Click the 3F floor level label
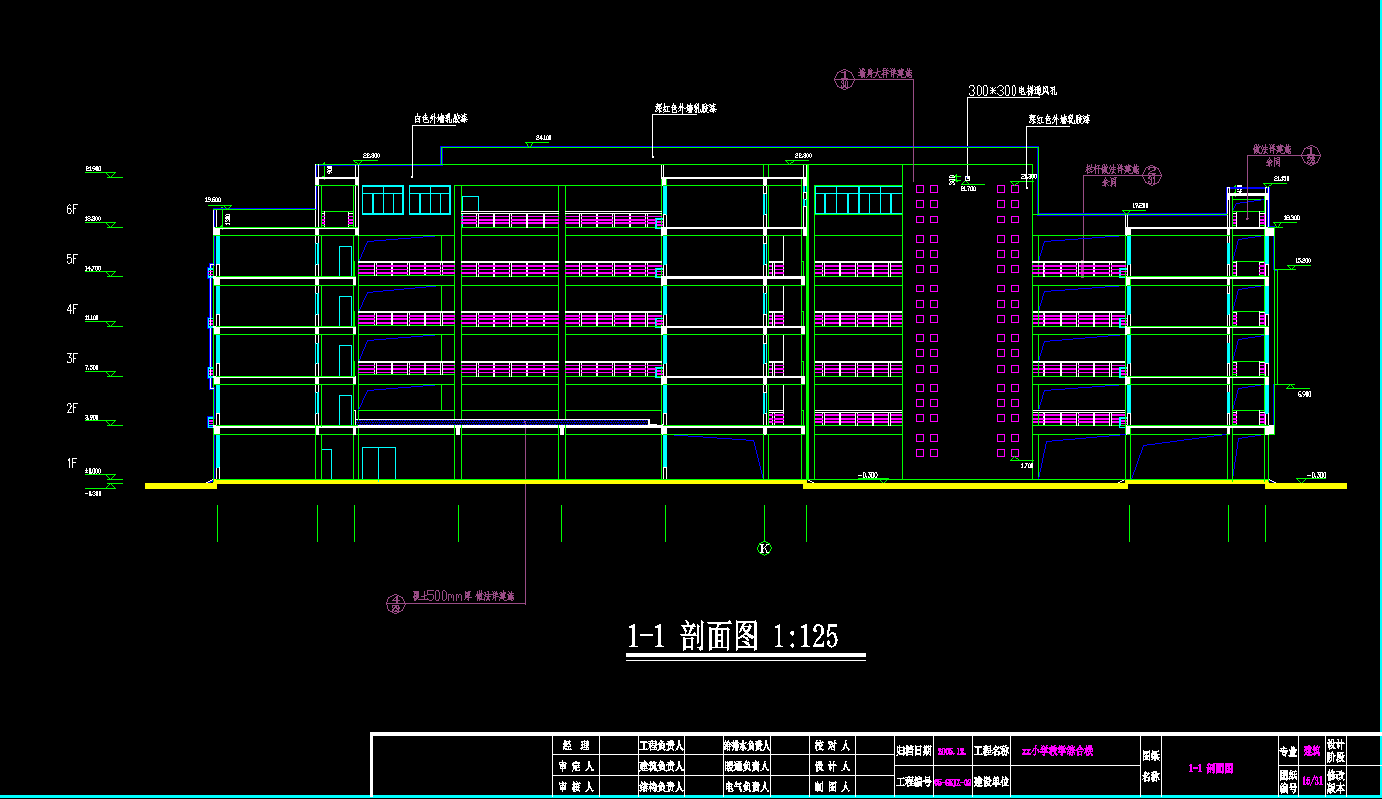1382x799 pixels. pyautogui.click(x=72, y=358)
